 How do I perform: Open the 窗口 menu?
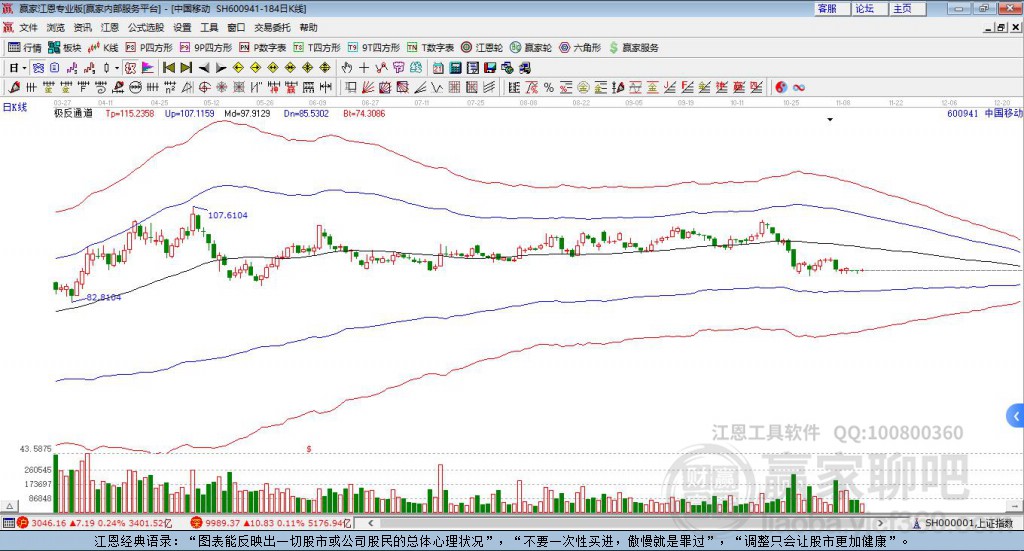[x=236, y=27]
